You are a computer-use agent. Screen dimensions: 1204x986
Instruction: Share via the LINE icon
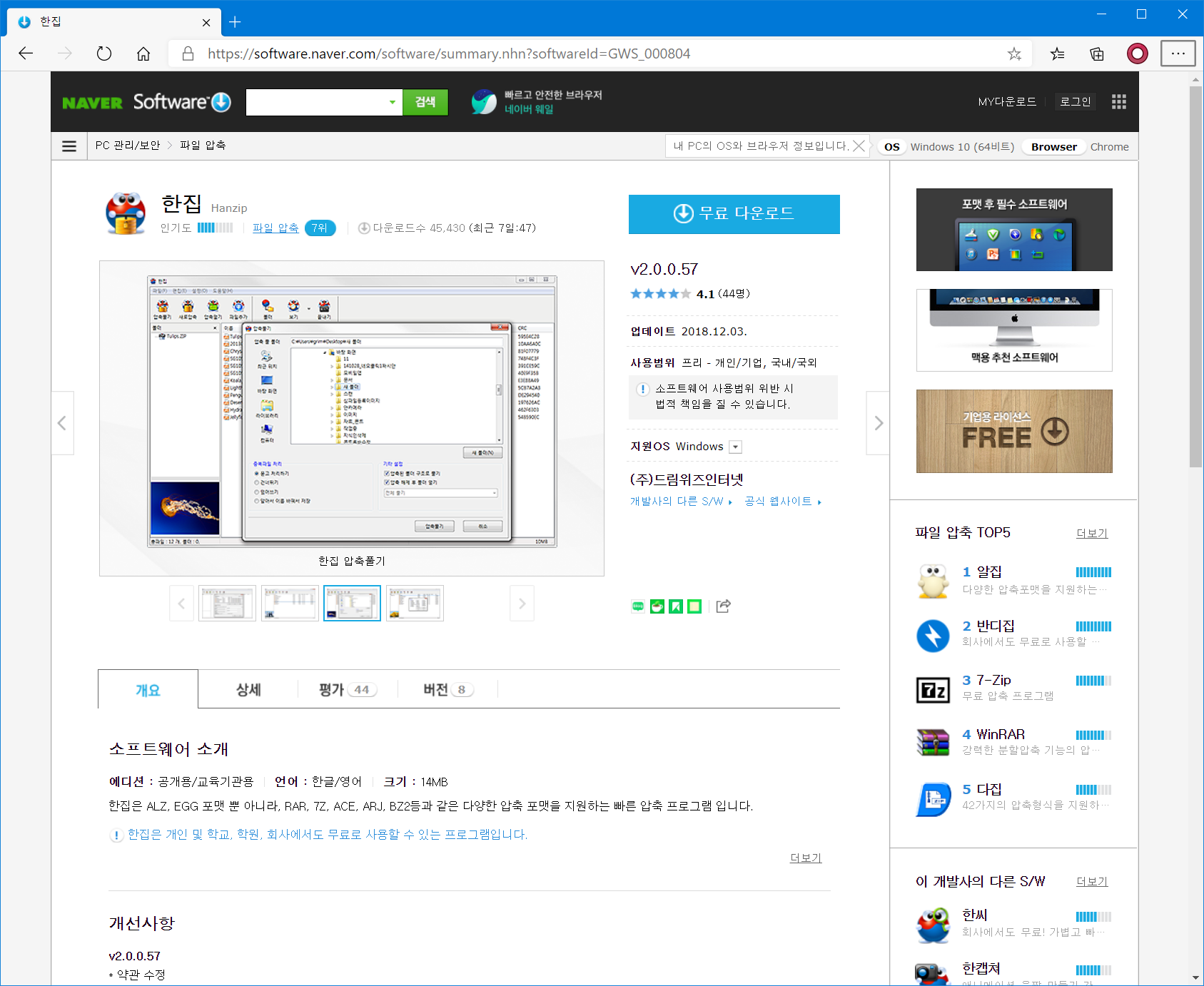(x=638, y=606)
